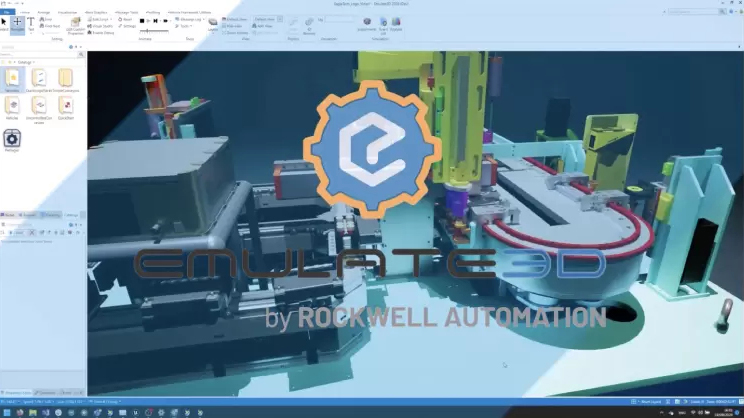Open the File tab
This screenshot has width=744, height=418.
[7, 12]
